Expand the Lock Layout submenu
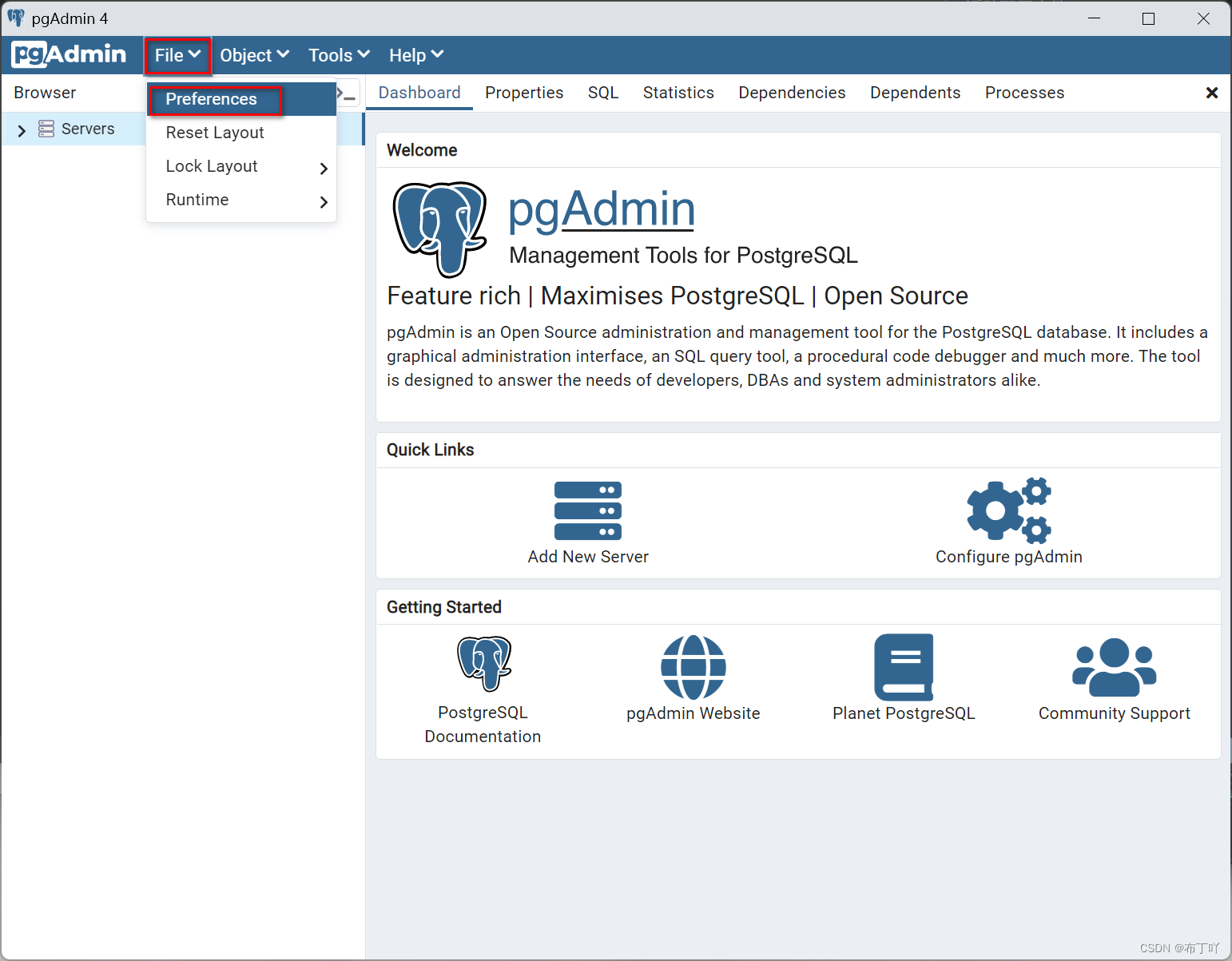Image resolution: width=1232 pixels, height=961 pixels. (241, 166)
